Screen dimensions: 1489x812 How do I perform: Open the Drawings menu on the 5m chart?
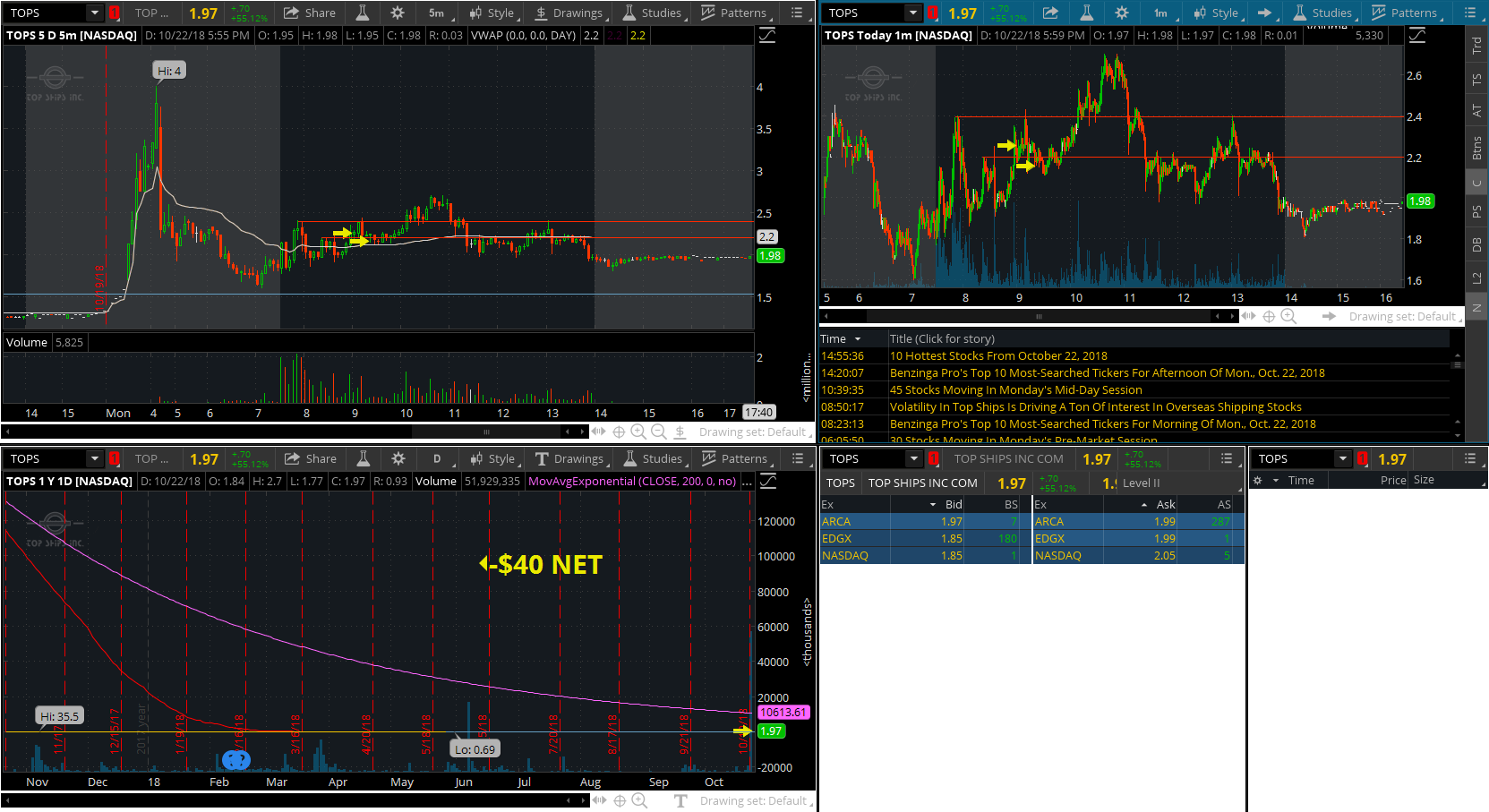pos(569,13)
